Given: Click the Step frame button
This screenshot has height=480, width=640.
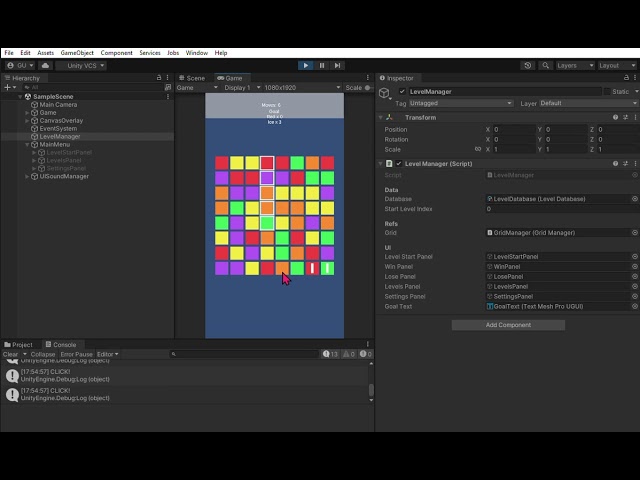Looking at the screenshot, I should [x=337, y=65].
